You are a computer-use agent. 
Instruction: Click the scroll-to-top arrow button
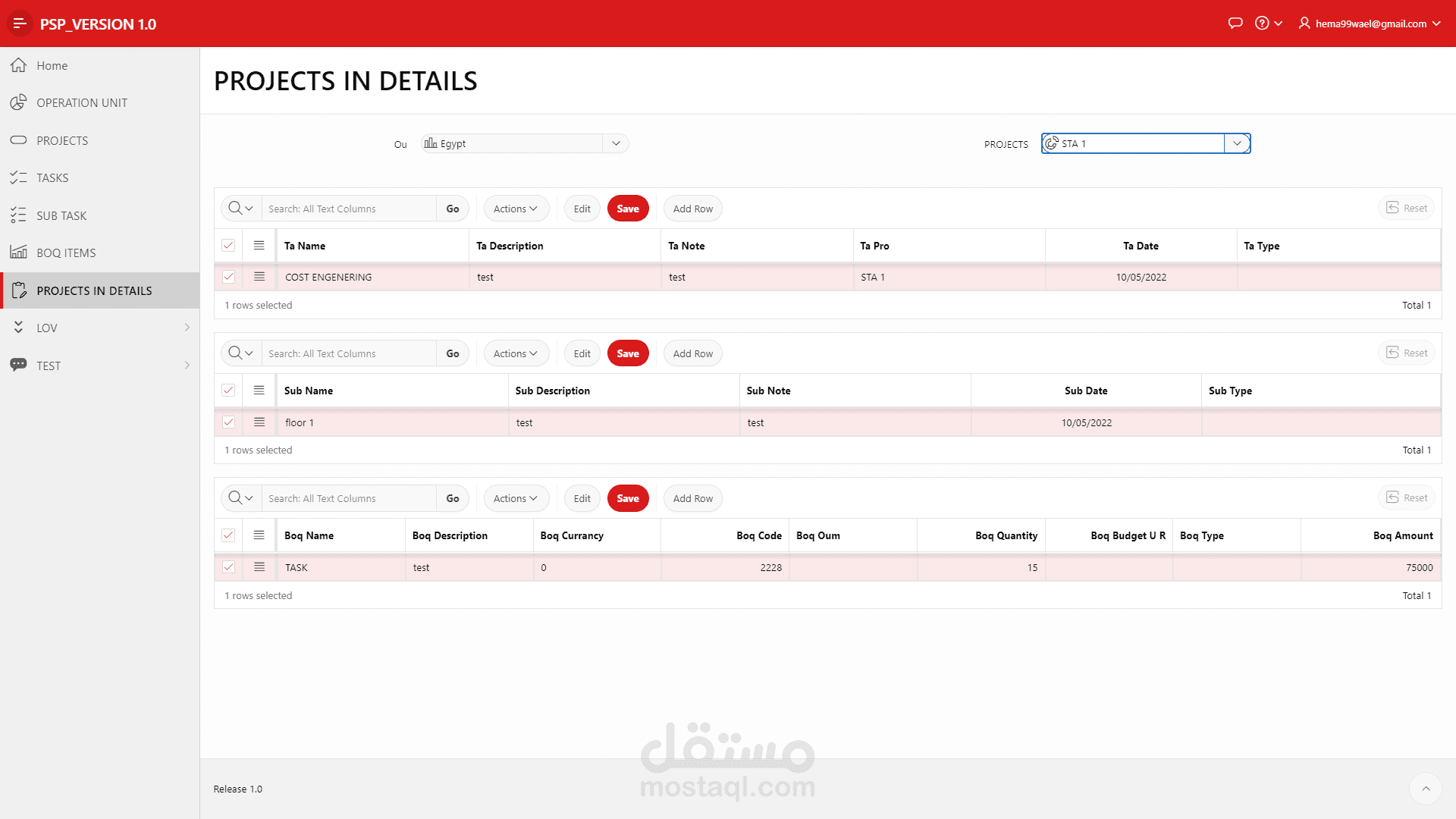pos(1426,789)
